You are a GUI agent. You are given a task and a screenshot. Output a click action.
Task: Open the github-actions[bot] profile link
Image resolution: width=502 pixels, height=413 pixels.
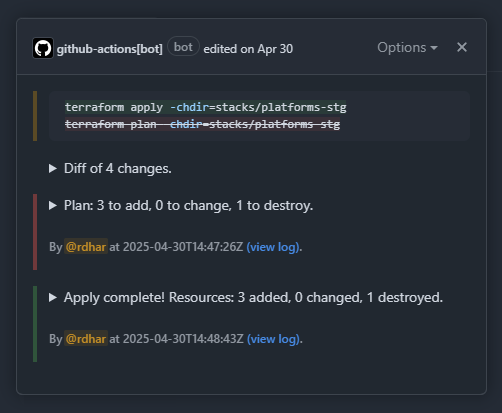110,49
